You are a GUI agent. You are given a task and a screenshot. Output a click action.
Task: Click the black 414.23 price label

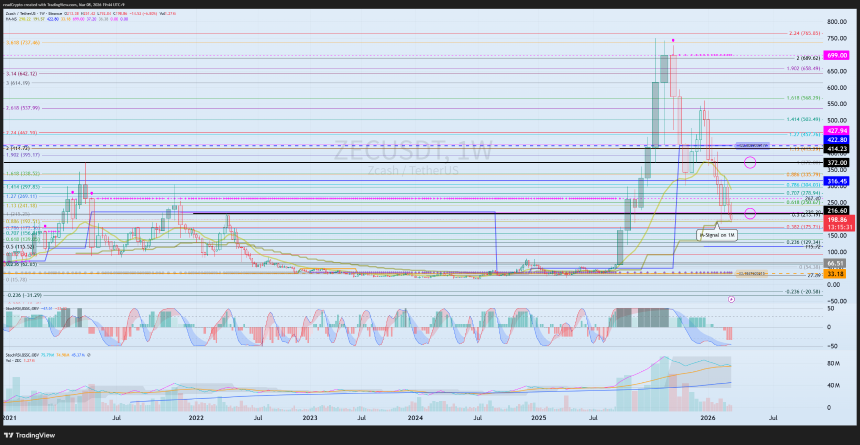point(835,149)
